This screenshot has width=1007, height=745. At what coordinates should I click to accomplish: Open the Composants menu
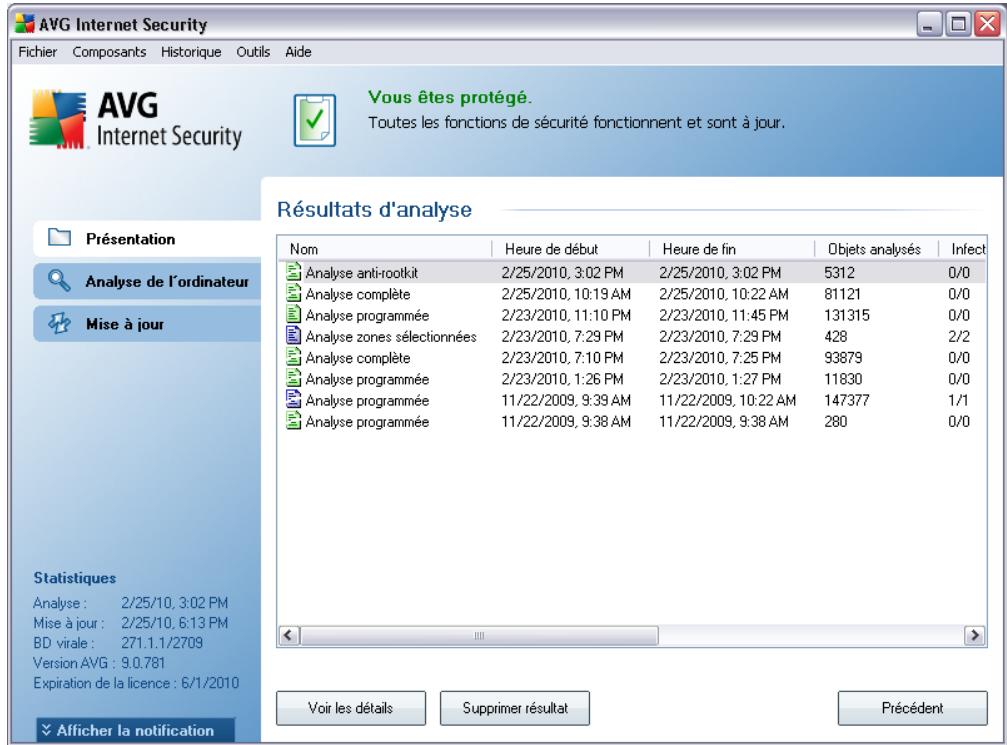coord(109,52)
